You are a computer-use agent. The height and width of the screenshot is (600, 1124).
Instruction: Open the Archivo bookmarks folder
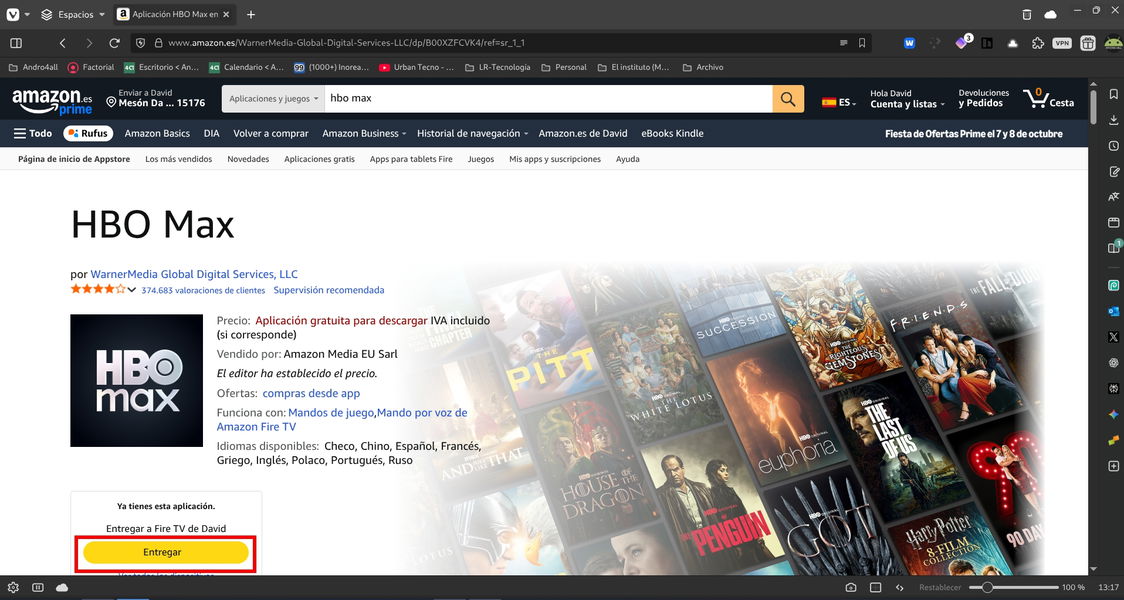[x=702, y=67]
